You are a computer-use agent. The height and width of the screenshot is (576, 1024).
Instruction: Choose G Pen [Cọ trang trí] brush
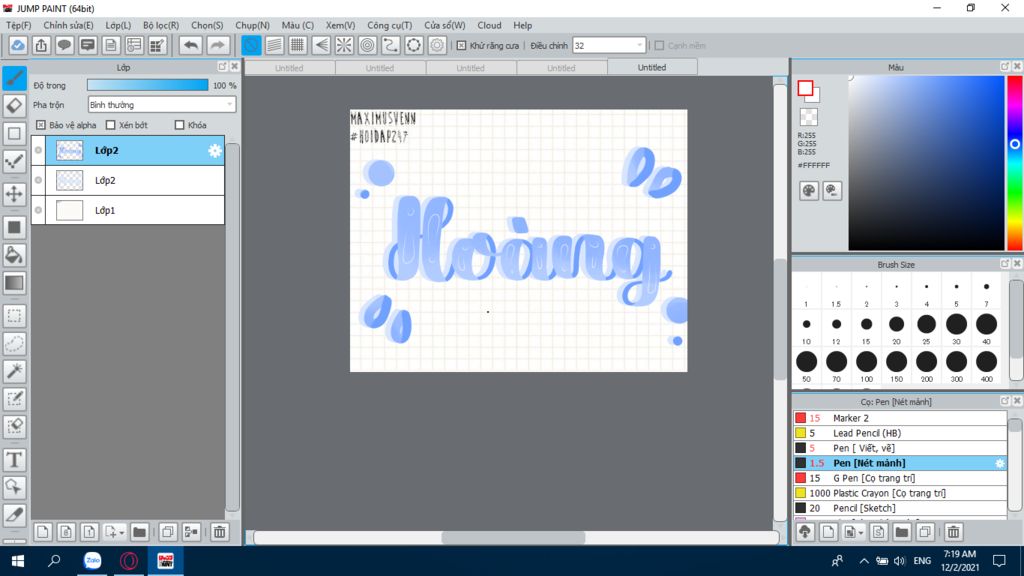pos(900,478)
